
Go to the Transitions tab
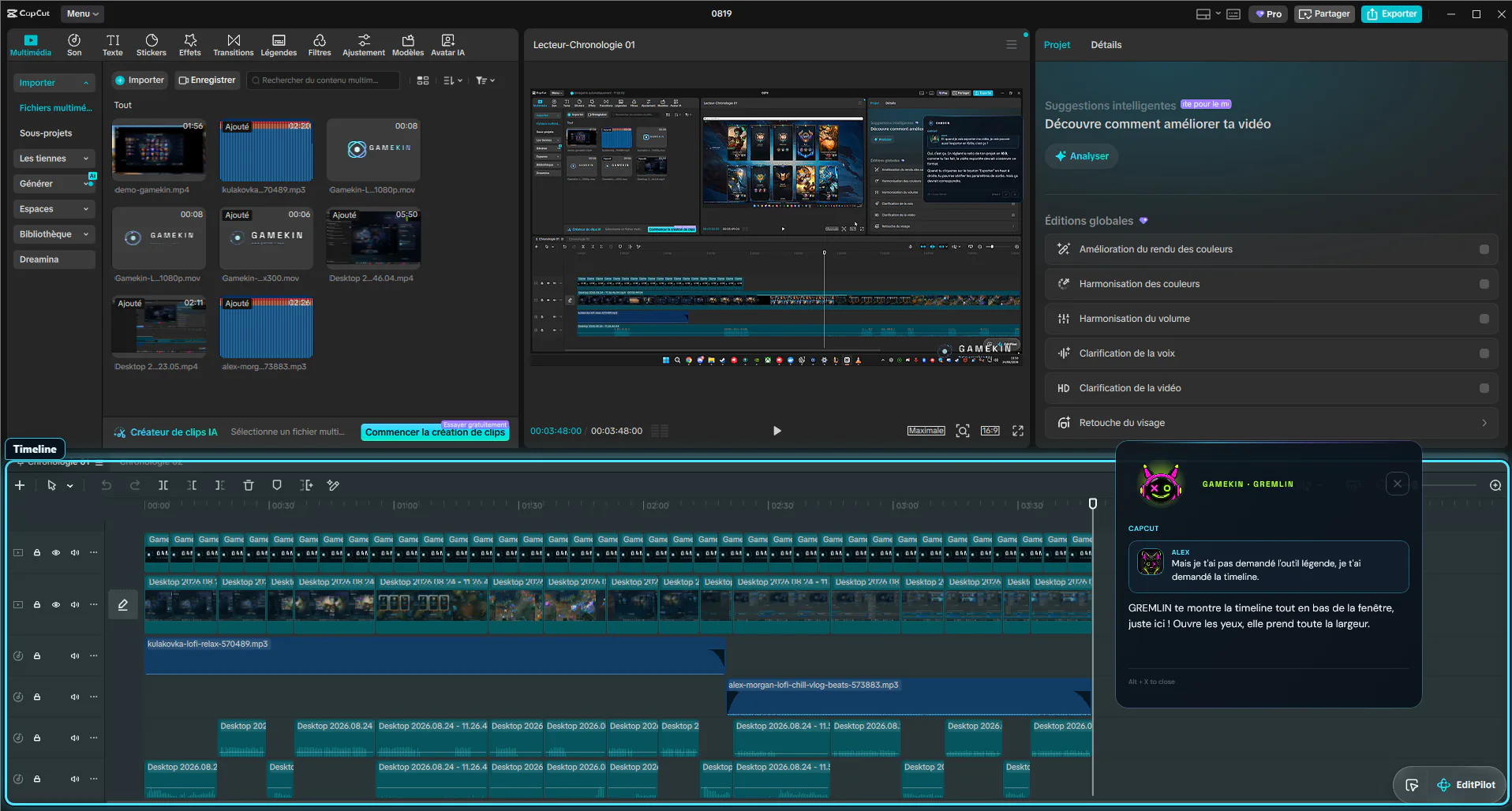click(x=234, y=45)
